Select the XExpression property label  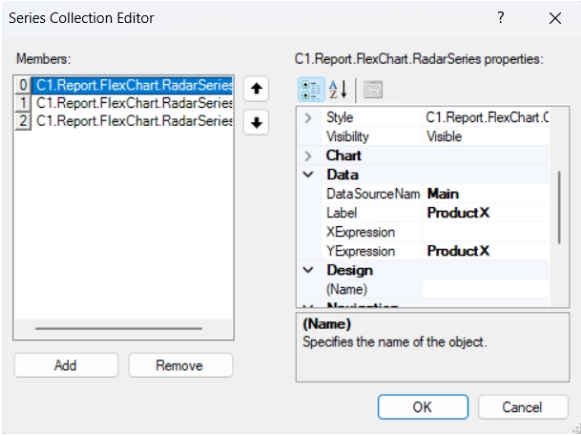(361, 232)
